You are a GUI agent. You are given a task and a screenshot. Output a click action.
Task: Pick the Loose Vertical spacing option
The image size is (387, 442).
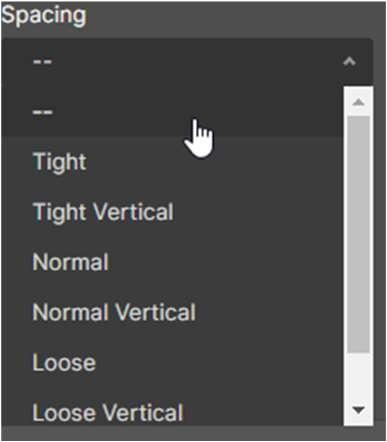click(172, 413)
